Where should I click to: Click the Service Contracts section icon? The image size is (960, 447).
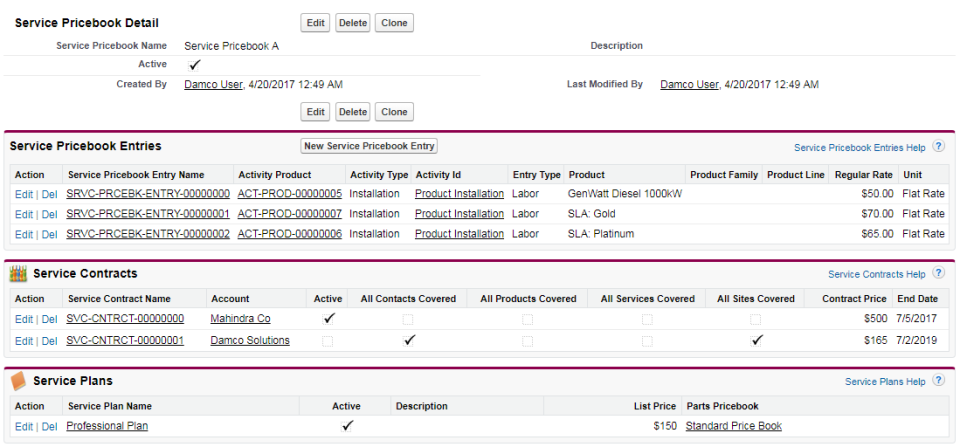(18, 273)
